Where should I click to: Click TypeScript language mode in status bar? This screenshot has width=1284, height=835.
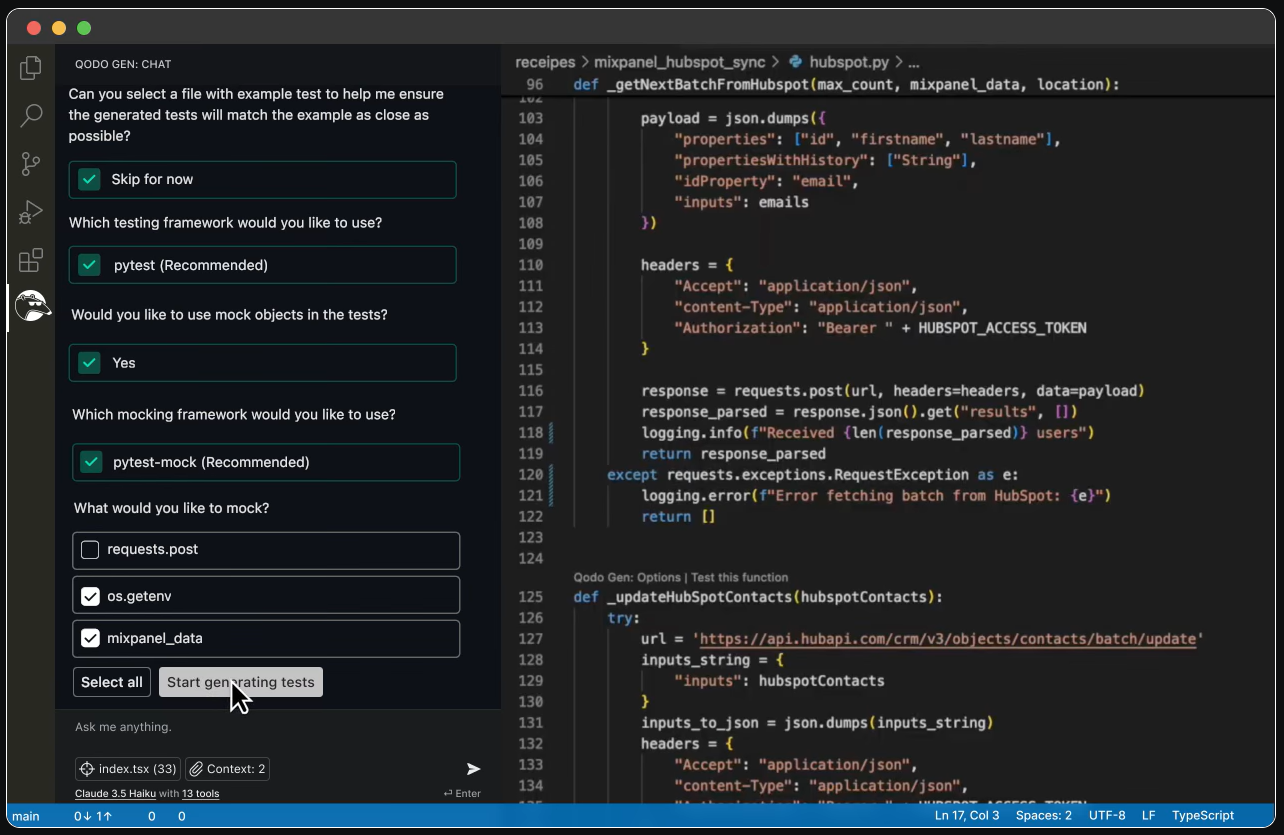click(x=1203, y=816)
